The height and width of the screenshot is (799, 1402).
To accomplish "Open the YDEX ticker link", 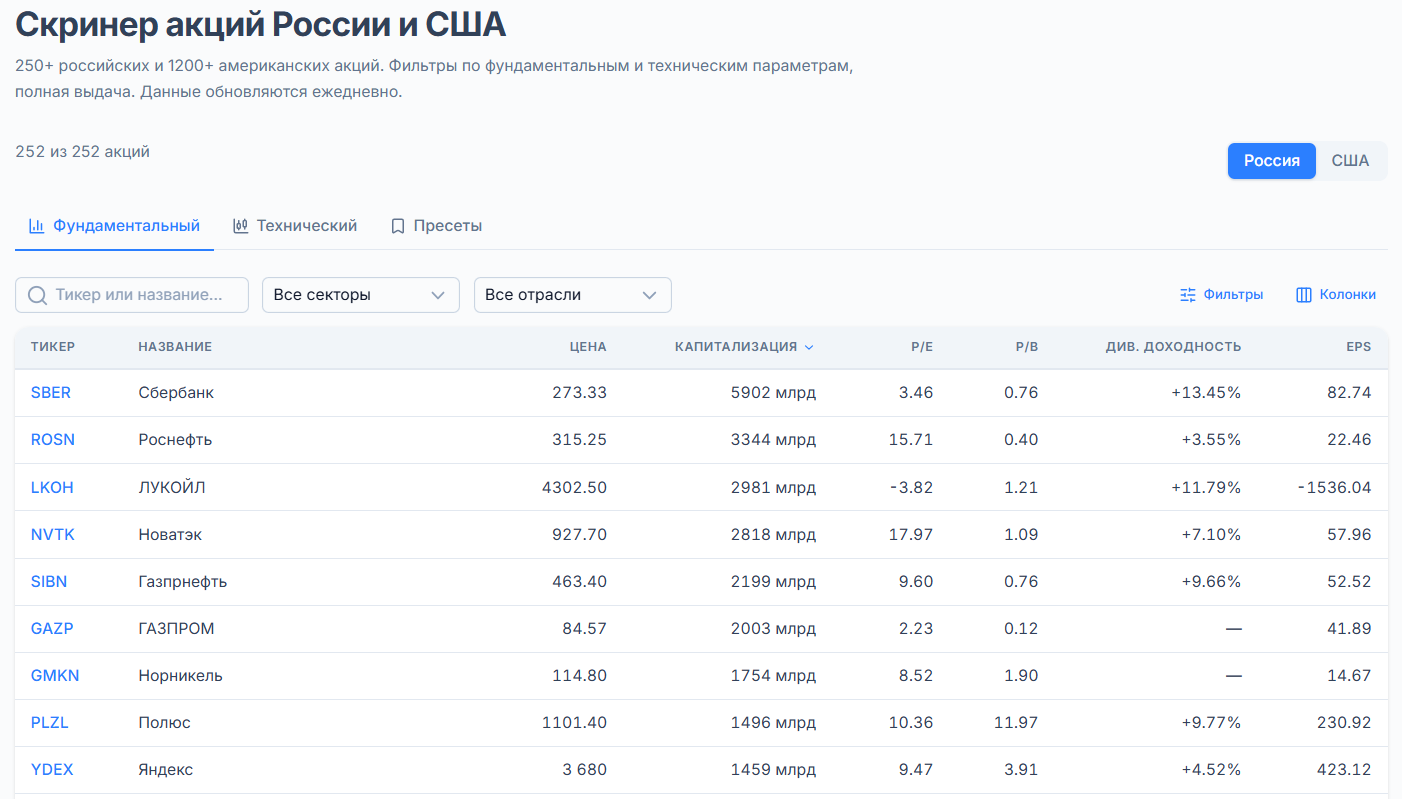I will [x=52, y=770].
